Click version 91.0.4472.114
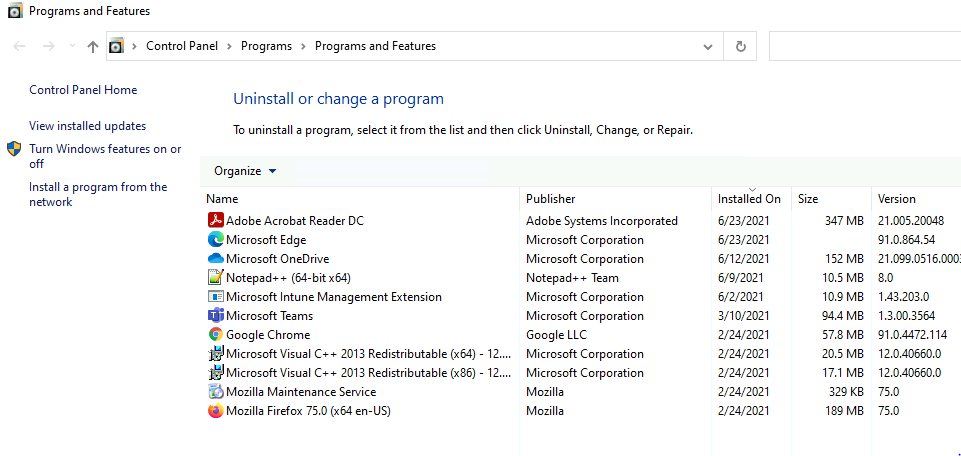The image size is (961, 456). click(x=913, y=335)
